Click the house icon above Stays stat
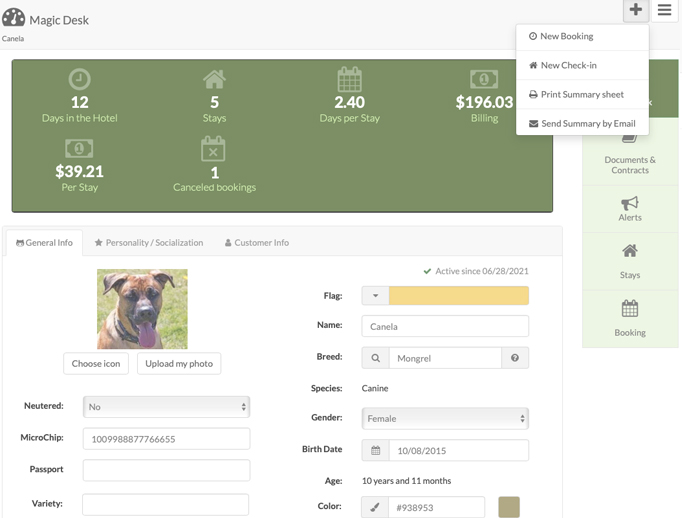The height and width of the screenshot is (518, 682). [x=214, y=79]
